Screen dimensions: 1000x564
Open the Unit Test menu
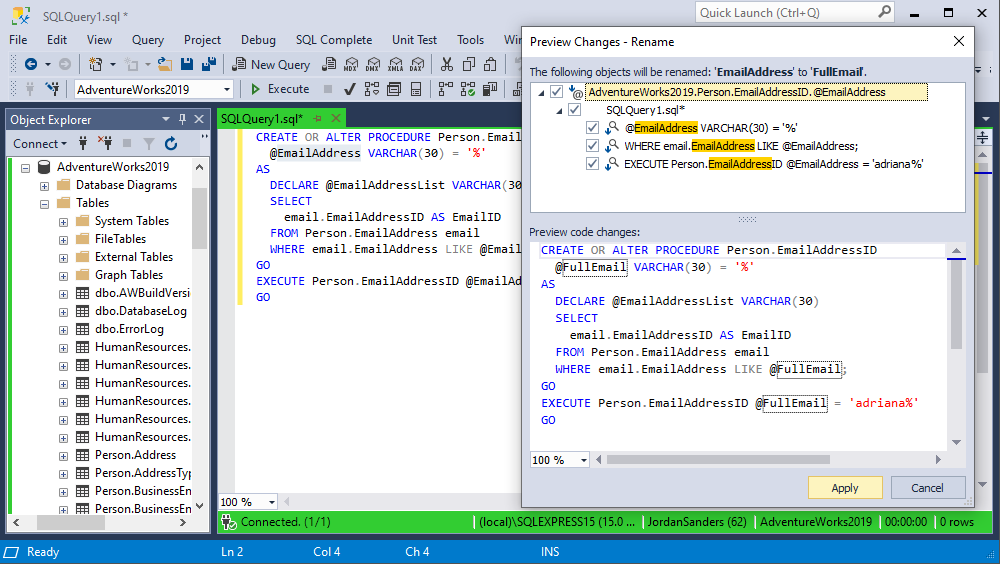click(415, 40)
